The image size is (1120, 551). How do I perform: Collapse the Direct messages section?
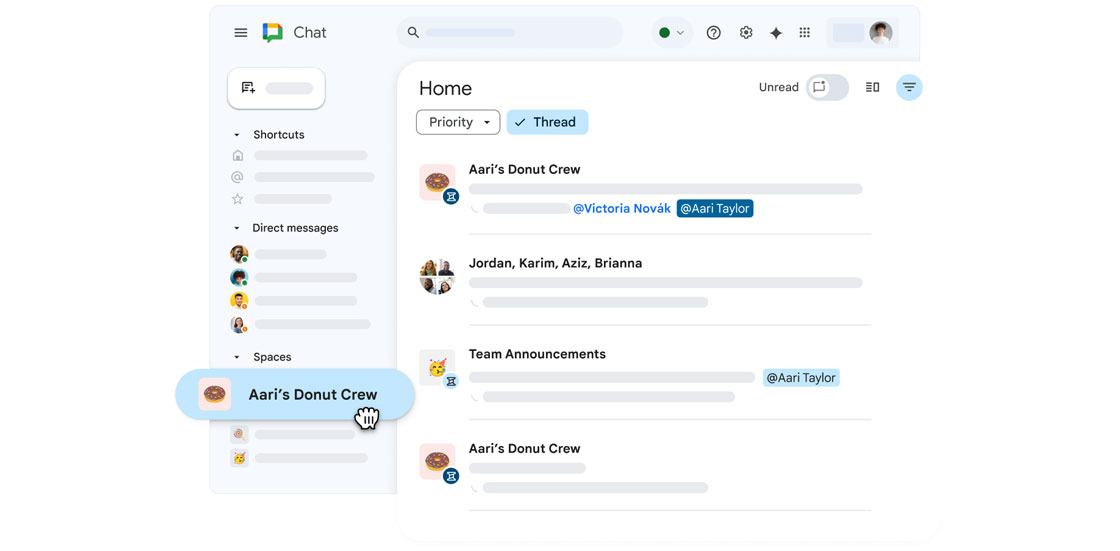(x=236, y=228)
